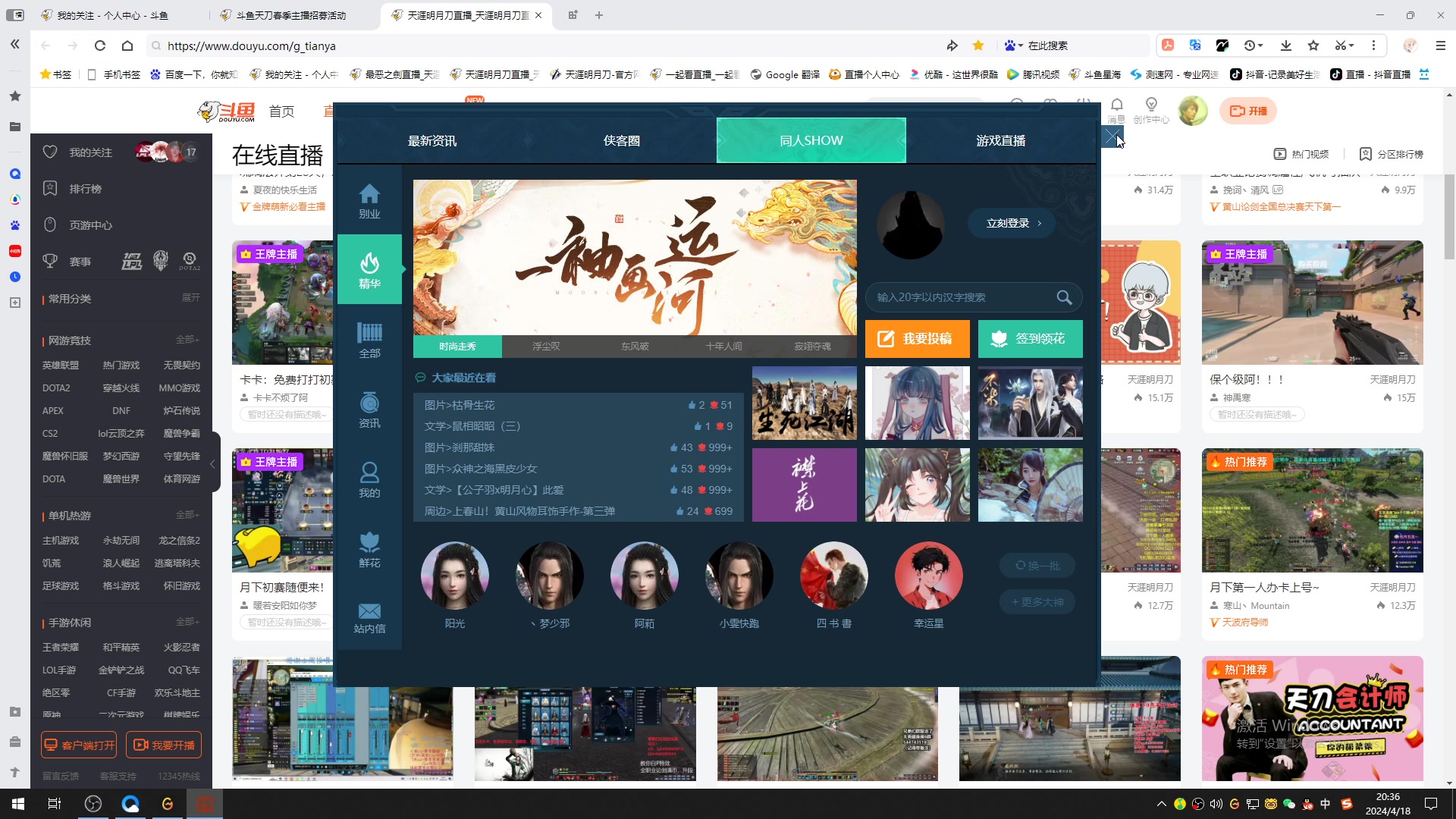Go to the browser home page icon
This screenshot has width=1456, height=819.
(x=127, y=45)
